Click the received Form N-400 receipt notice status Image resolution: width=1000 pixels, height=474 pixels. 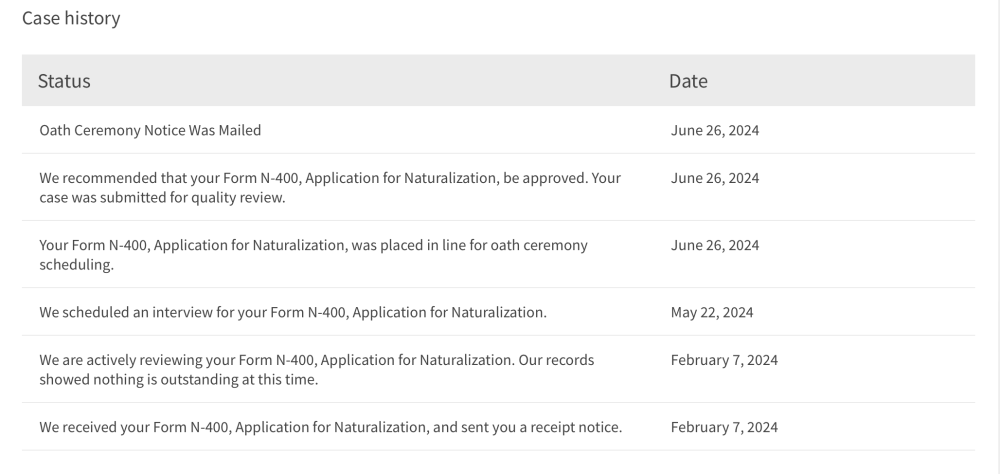point(330,427)
